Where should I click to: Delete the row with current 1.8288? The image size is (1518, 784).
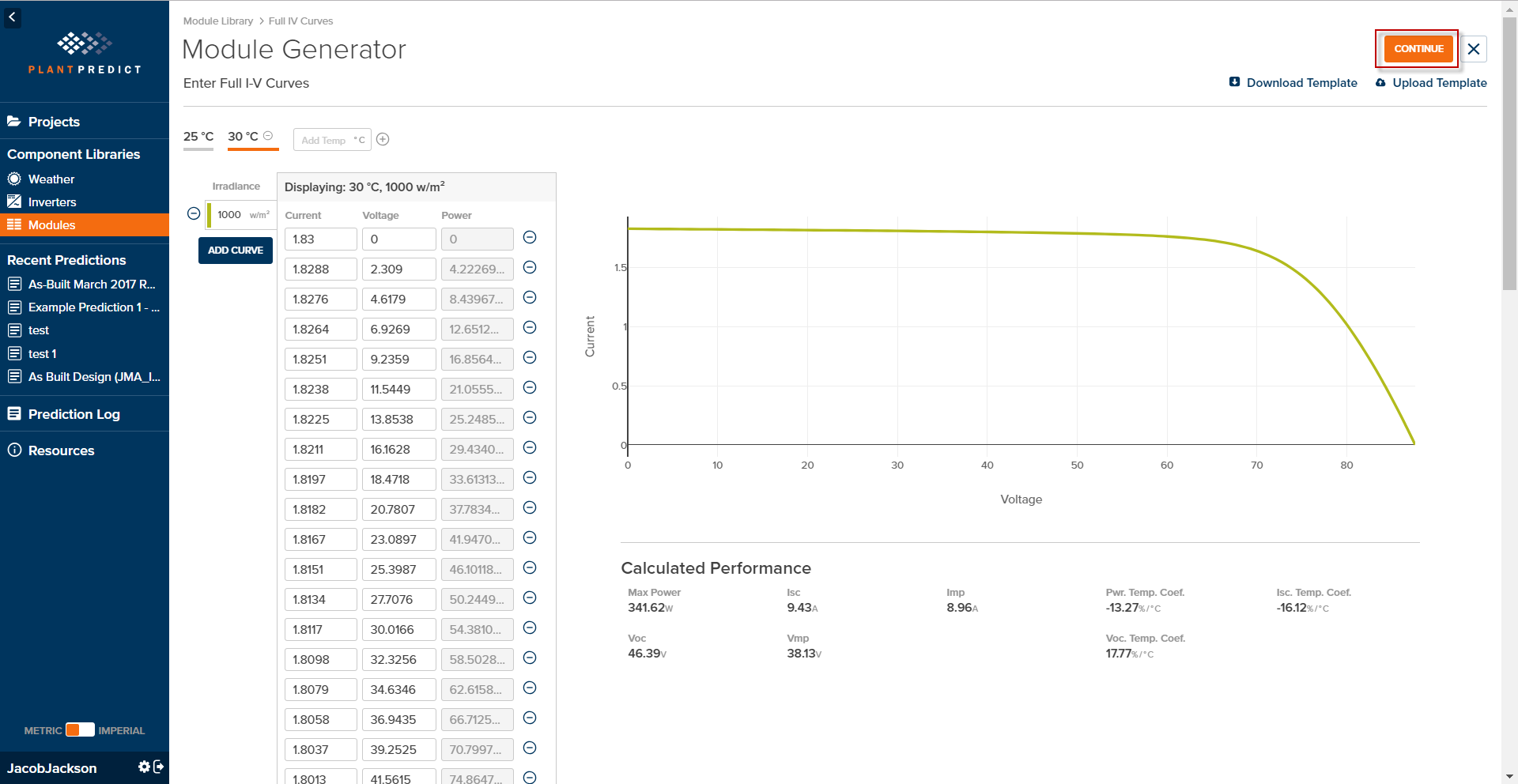(x=531, y=268)
